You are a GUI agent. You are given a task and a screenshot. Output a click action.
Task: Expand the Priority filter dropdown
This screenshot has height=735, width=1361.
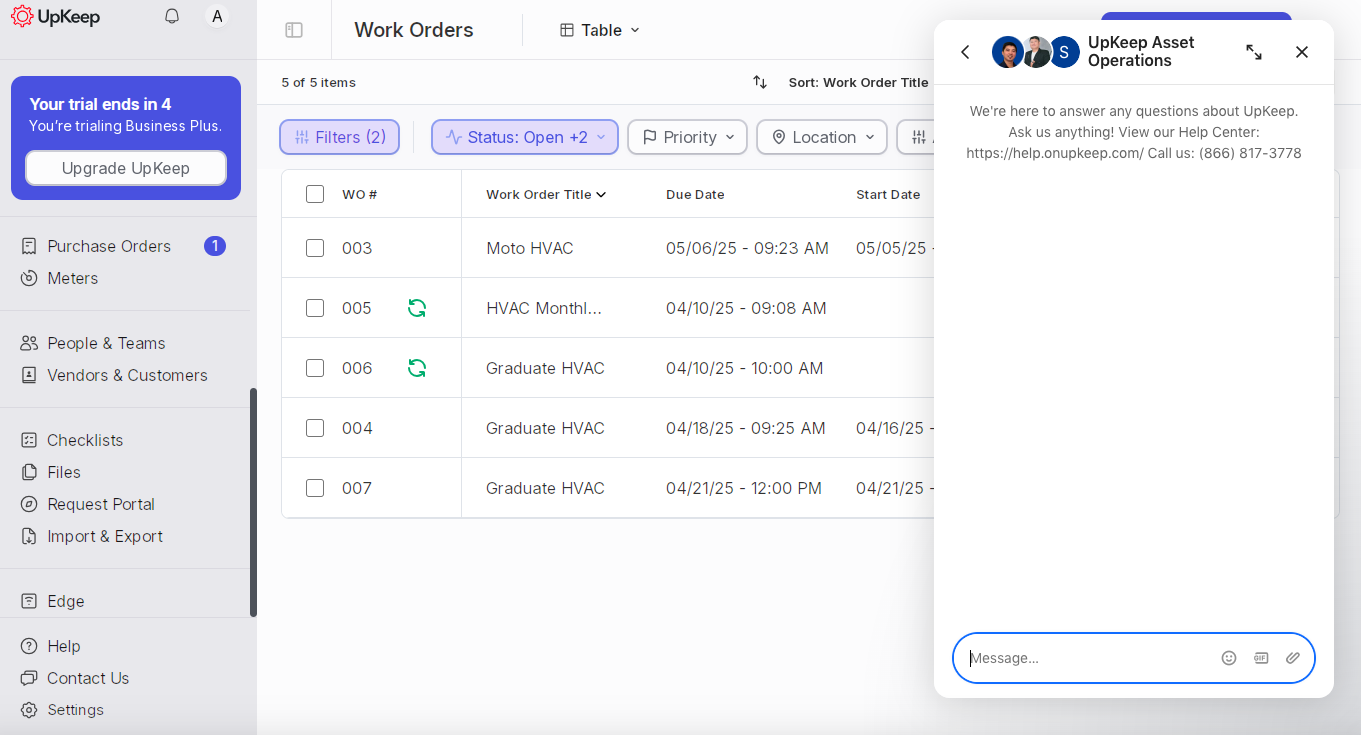click(x=687, y=137)
